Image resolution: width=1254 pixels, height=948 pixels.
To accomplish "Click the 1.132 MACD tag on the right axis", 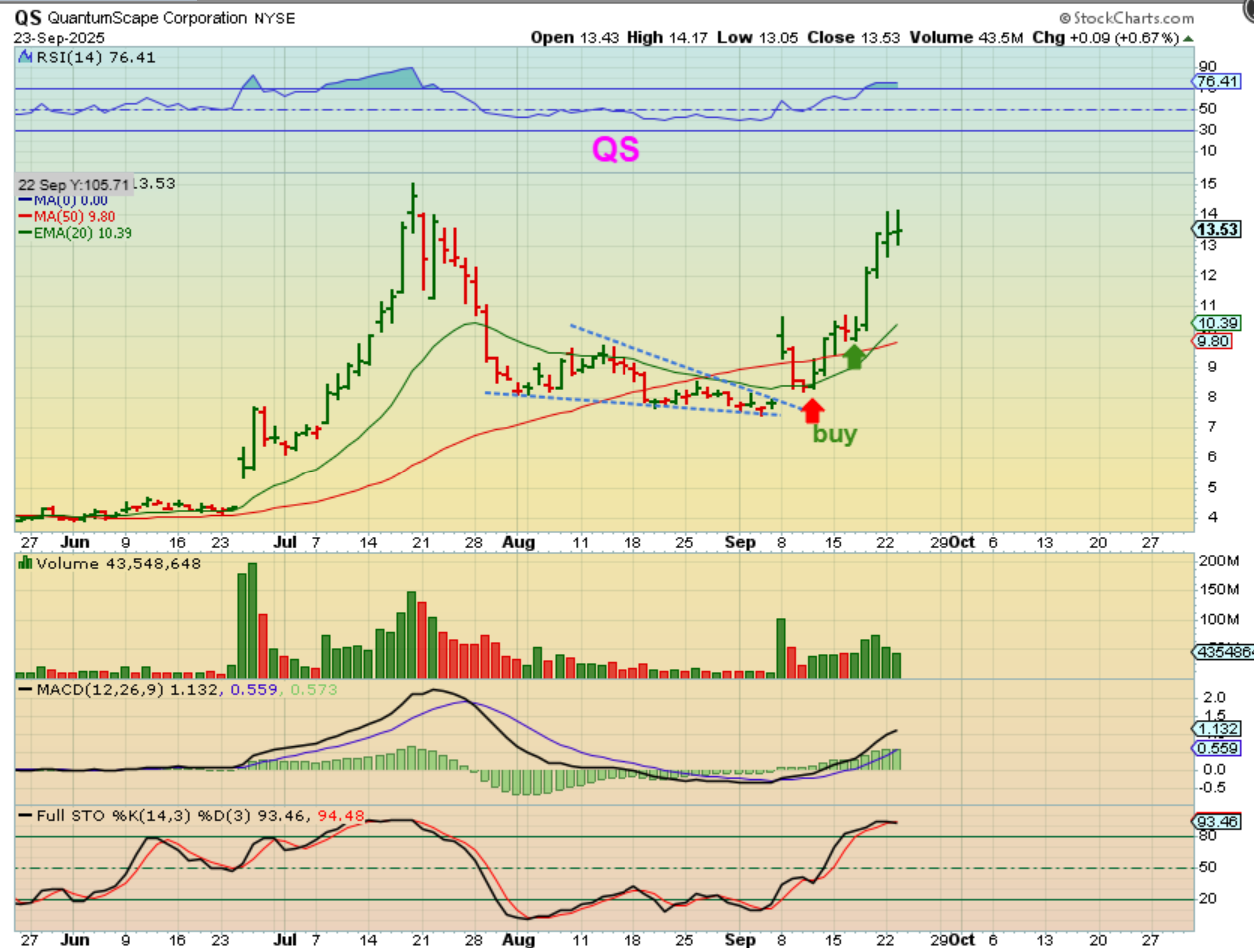I will [x=1216, y=729].
